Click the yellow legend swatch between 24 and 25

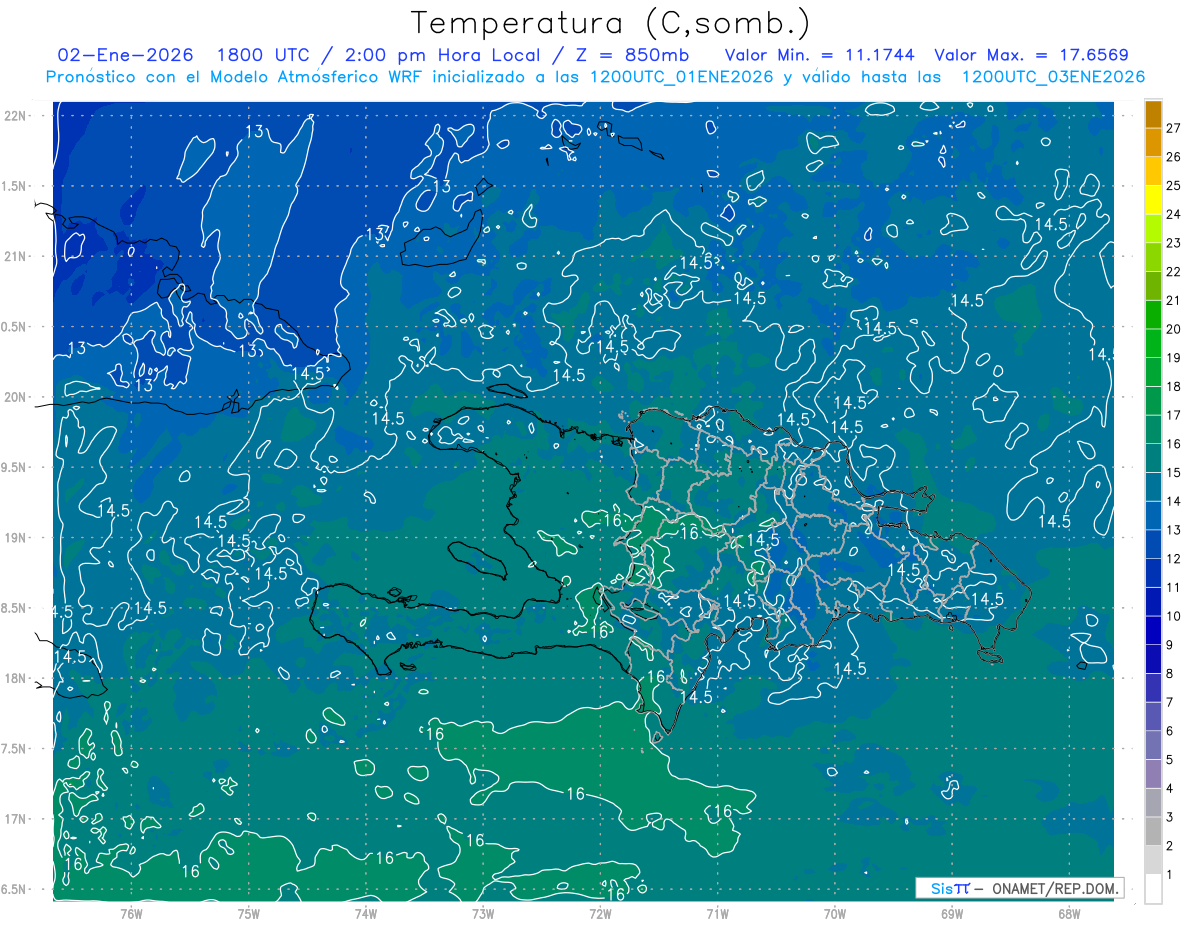(x=1153, y=199)
